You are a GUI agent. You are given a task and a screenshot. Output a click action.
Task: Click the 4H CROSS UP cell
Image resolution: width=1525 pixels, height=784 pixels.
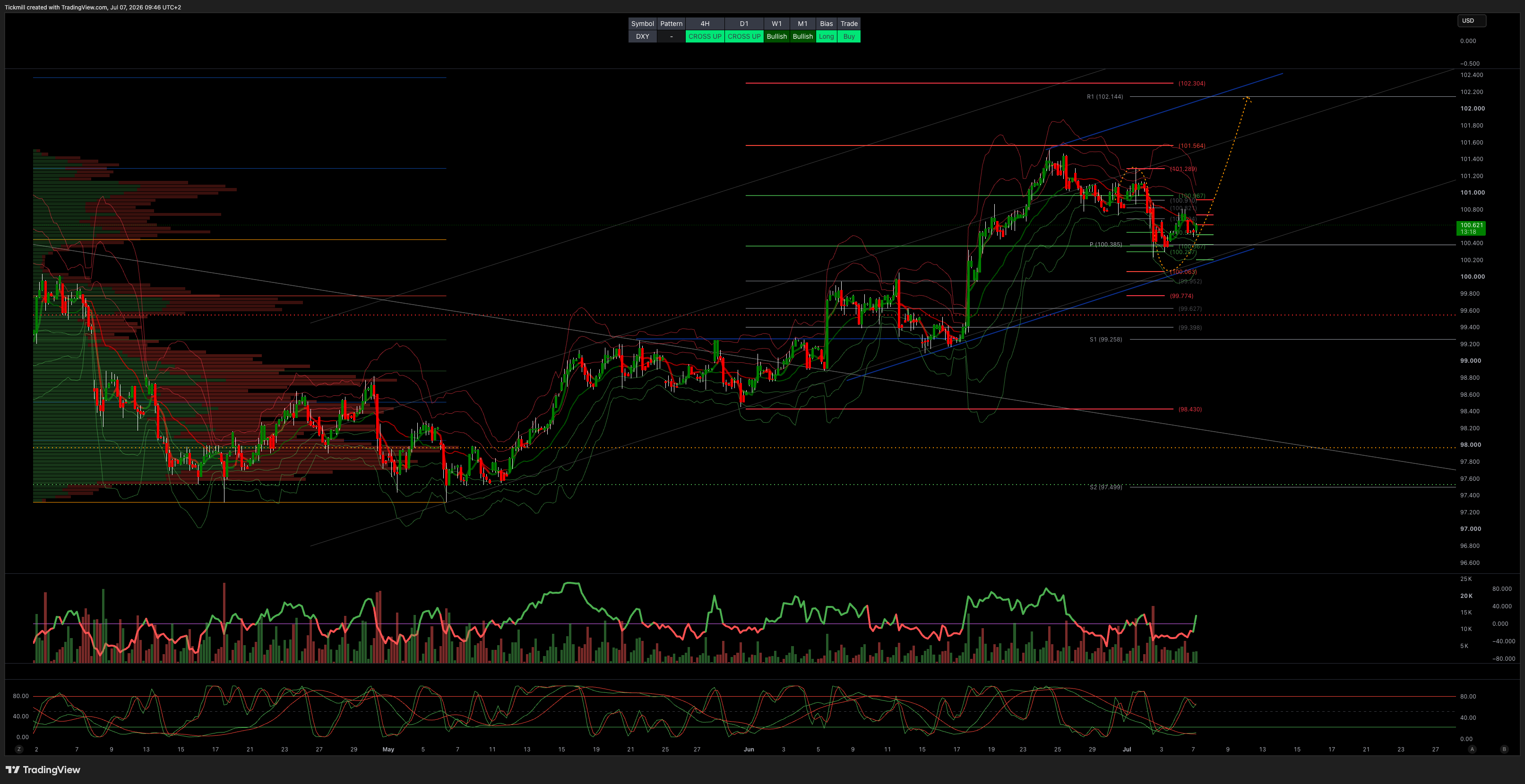click(705, 37)
